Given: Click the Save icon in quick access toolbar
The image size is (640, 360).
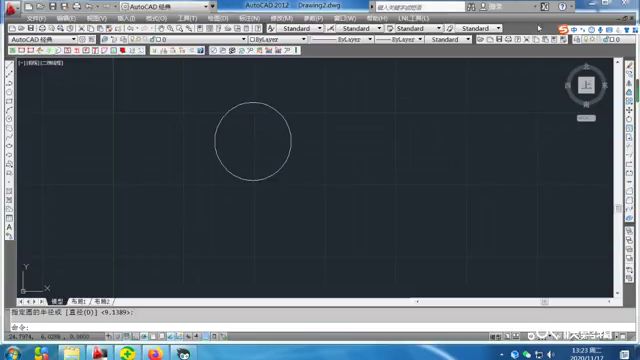Looking at the screenshot, I should 53,7.
